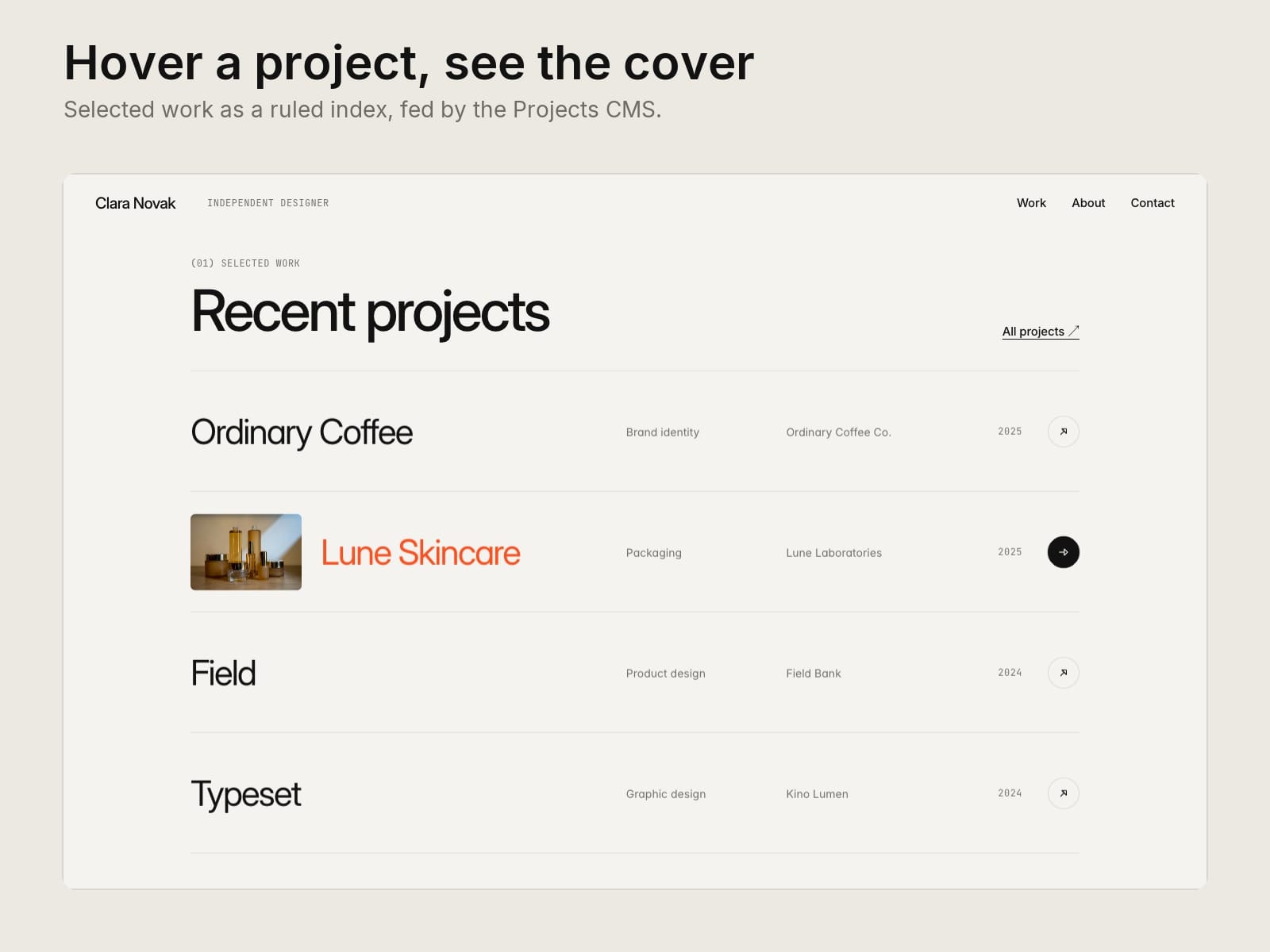Click the 2024 year in Field row
Viewport: 1270px width, 952px height.
tap(1010, 673)
